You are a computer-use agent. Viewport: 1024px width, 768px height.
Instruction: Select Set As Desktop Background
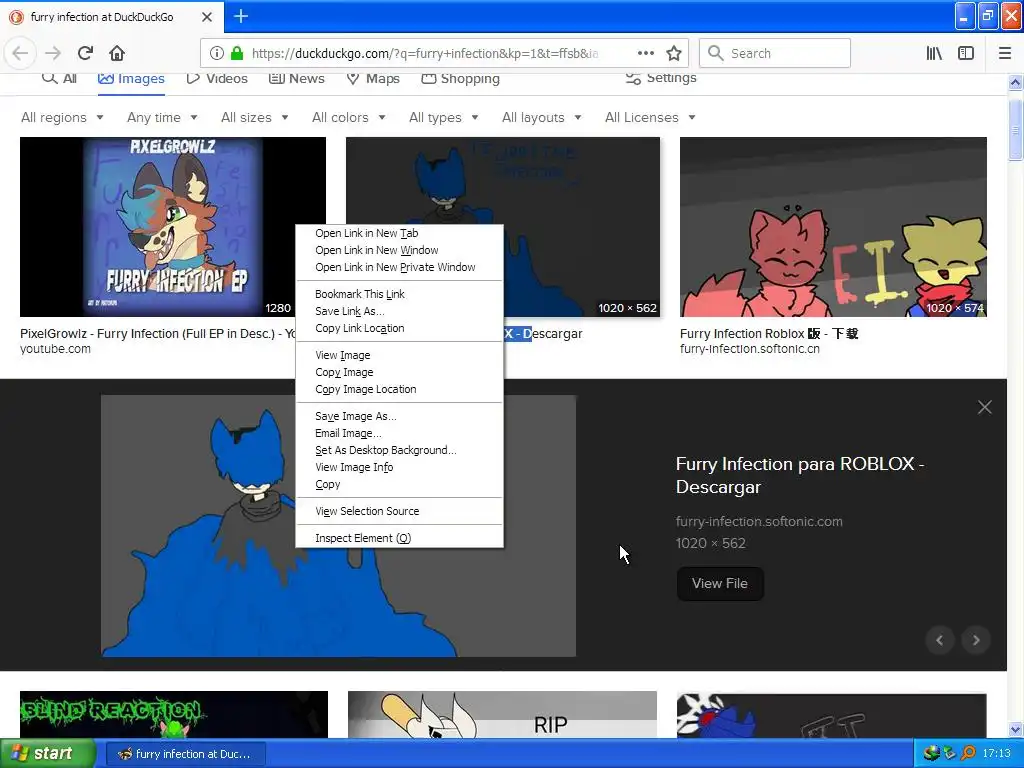399,449
